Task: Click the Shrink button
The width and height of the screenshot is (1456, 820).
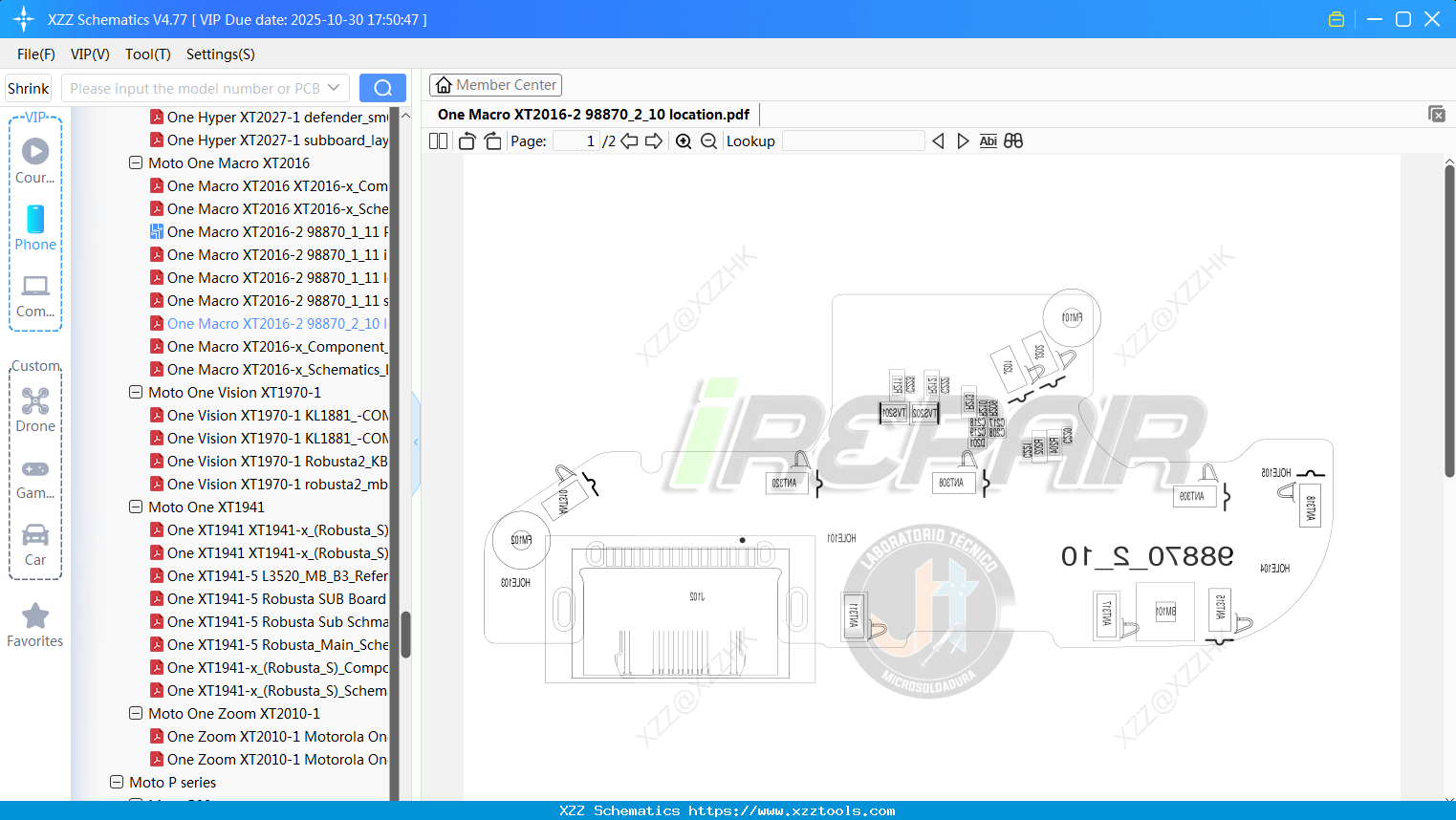Action: [x=29, y=88]
